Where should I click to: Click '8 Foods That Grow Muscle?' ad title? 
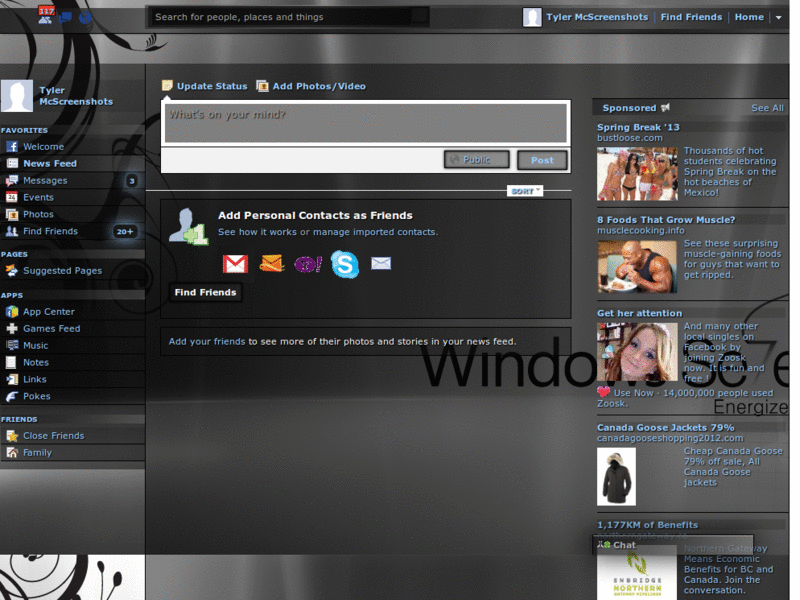pos(666,220)
